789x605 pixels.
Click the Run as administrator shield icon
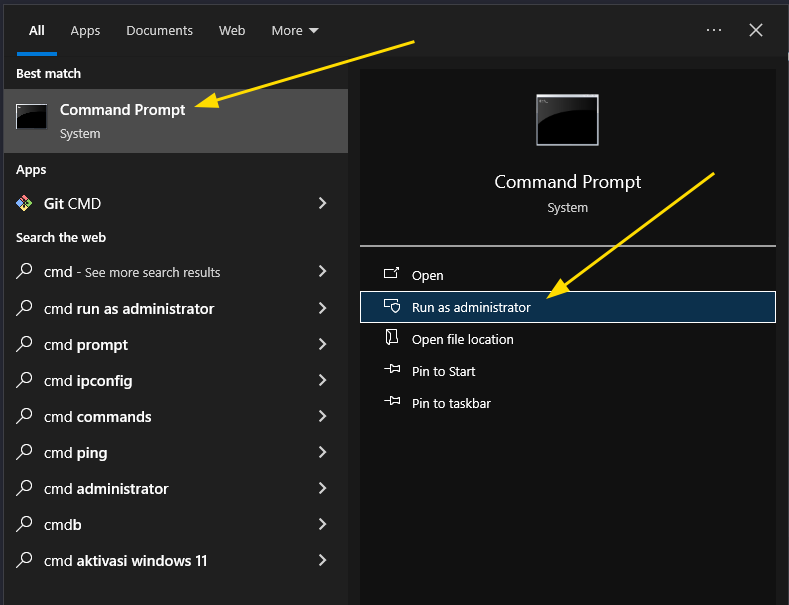[391, 306]
